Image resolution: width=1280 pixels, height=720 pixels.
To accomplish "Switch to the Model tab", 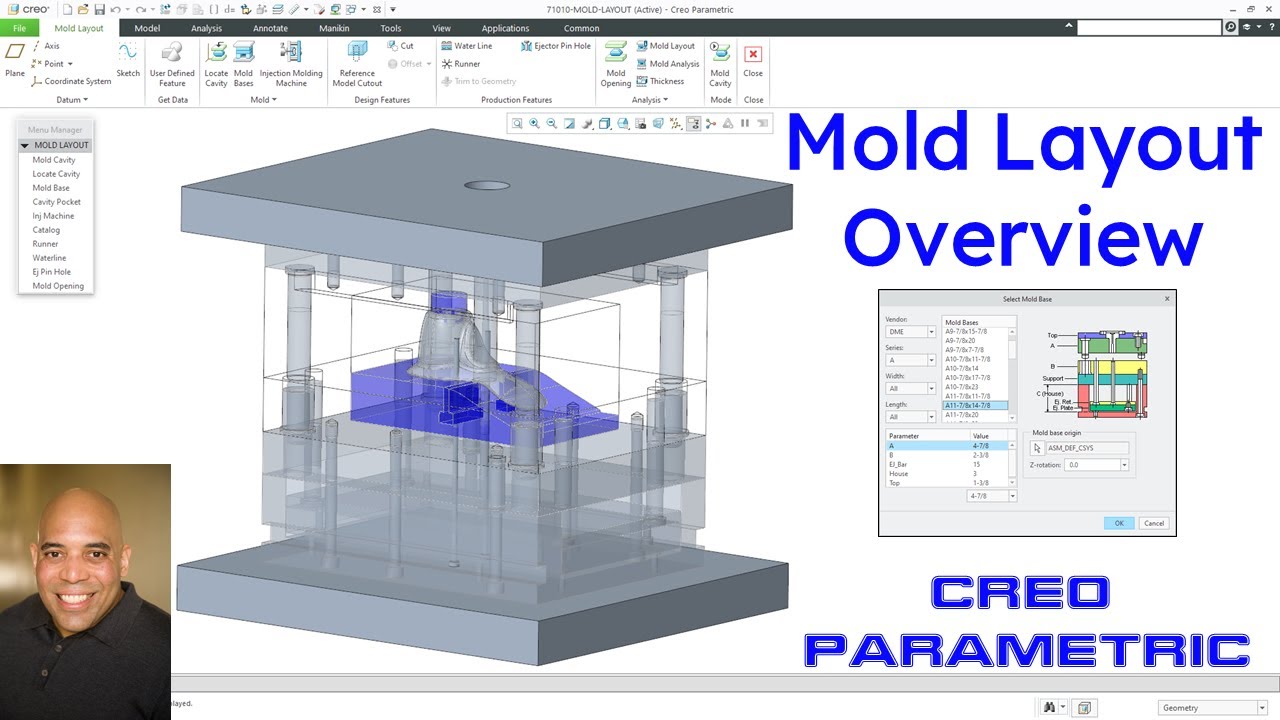I will tap(147, 28).
